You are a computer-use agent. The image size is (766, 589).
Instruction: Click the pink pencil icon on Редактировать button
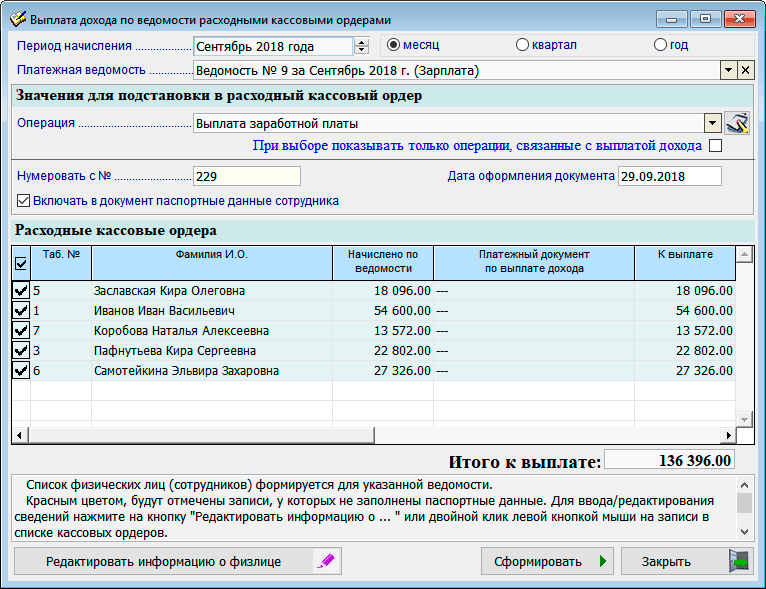(x=325, y=561)
